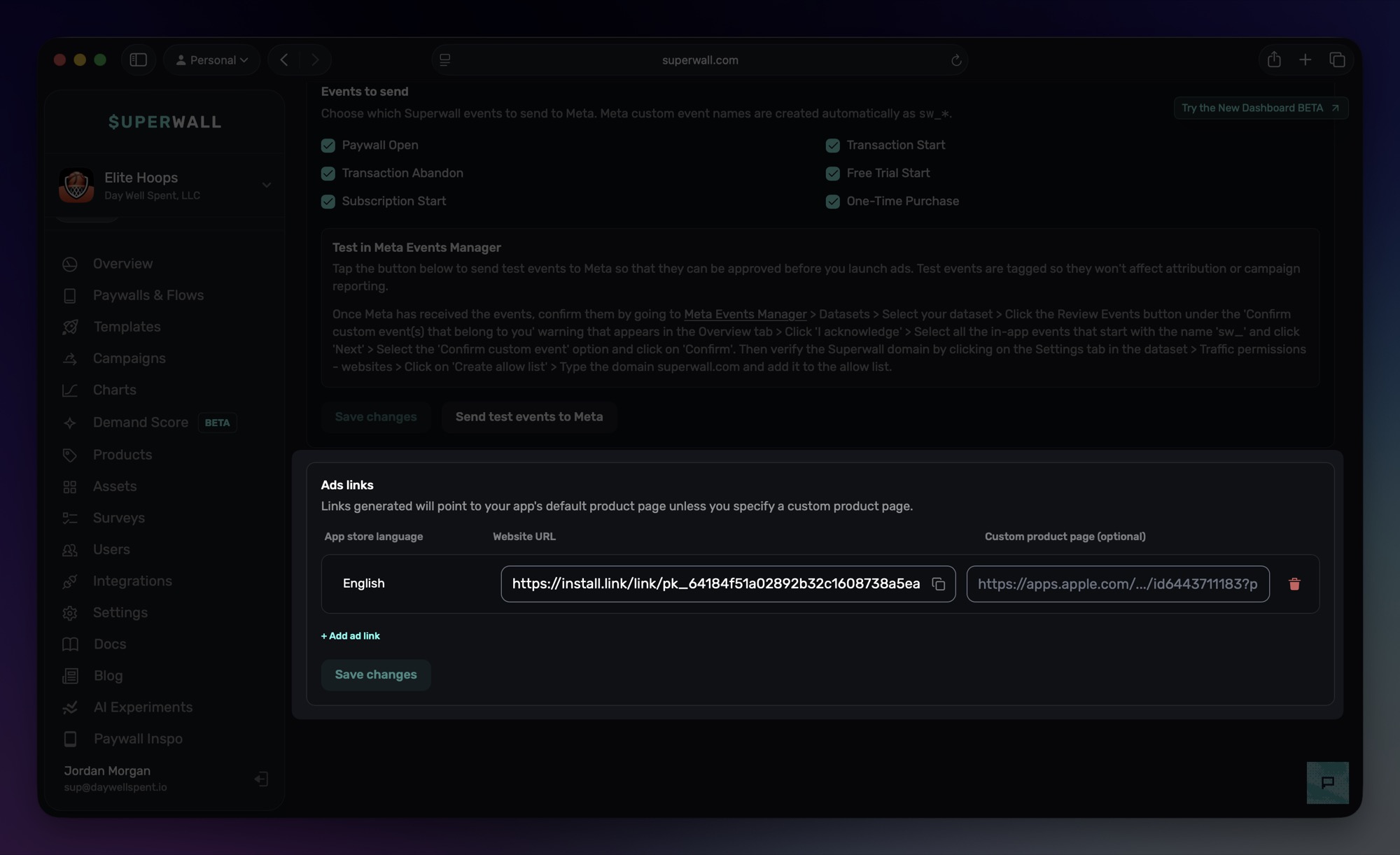Delete the English ad link row
This screenshot has width=1400, height=855.
1294,584
